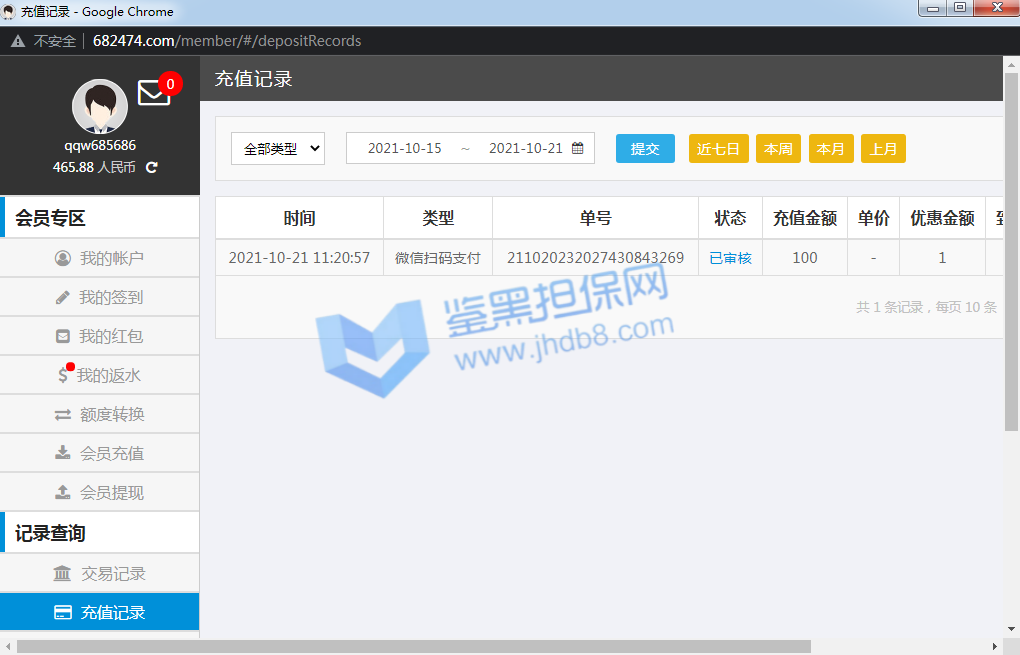Image resolution: width=1020 pixels, height=655 pixels.
Task: Click the balance refresh icon
Action: tap(152, 167)
